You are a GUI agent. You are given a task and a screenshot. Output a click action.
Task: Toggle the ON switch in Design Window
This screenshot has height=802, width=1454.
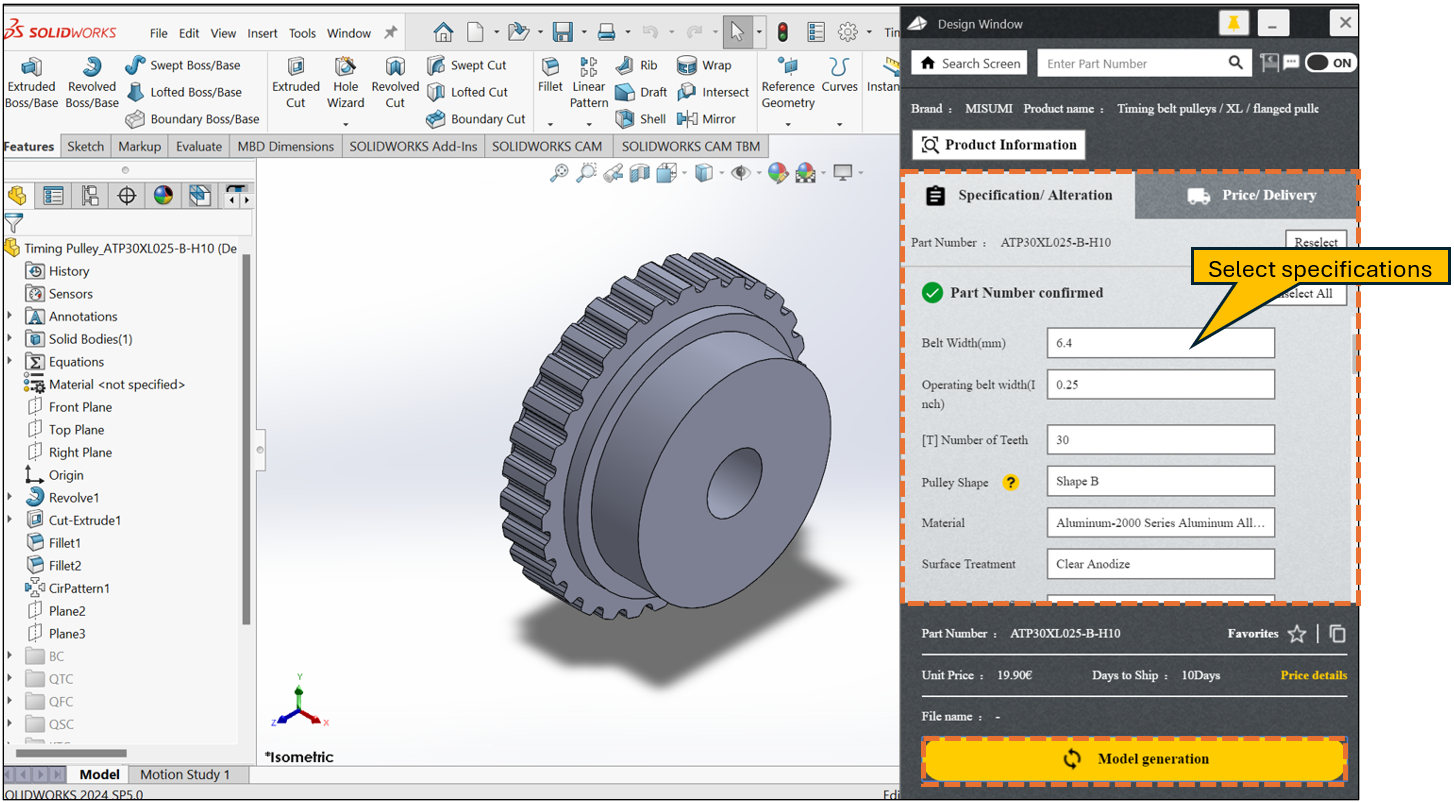(1330, 63)
